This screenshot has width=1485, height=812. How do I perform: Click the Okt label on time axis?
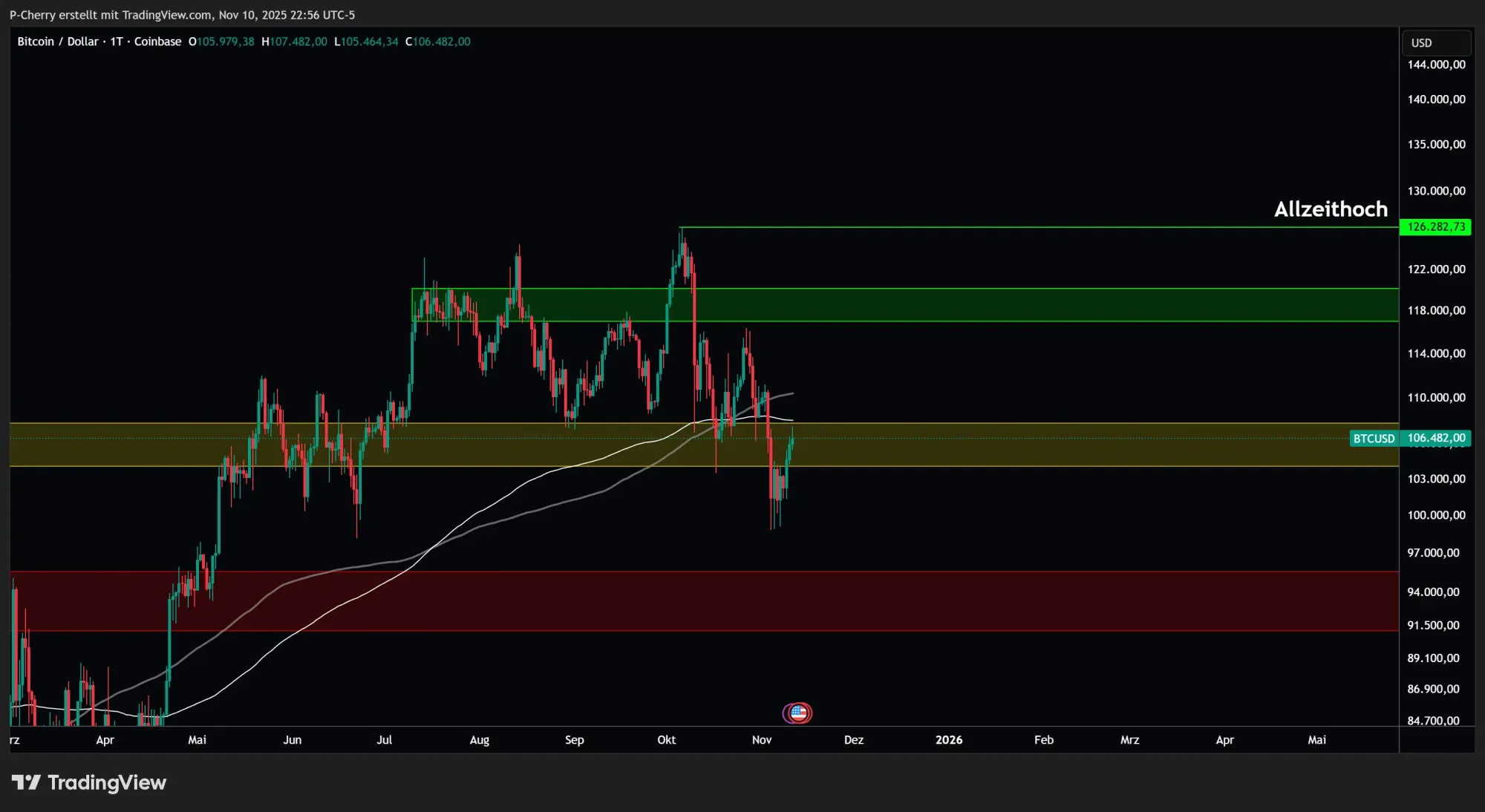(x=666, y=740)
